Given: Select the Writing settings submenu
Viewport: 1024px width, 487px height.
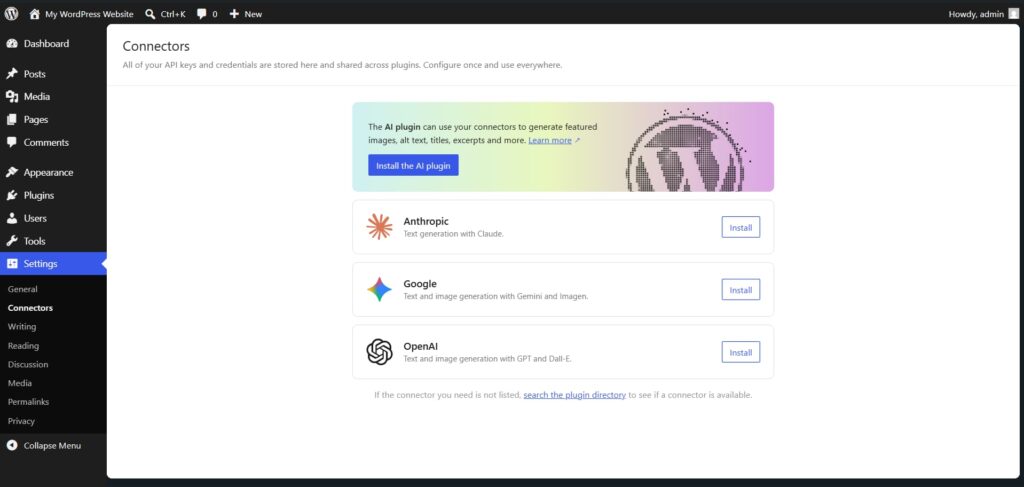Looking at the screenshot, I should (22, 326).
